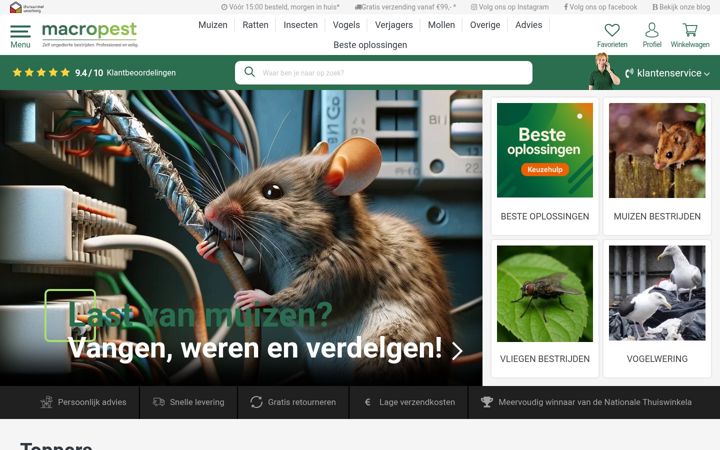This screenshot has width=720, height=450.
Task: Click Meervoudig winnaar Nationale Thuiswinkel text
Action: click(x=595, y=402)
